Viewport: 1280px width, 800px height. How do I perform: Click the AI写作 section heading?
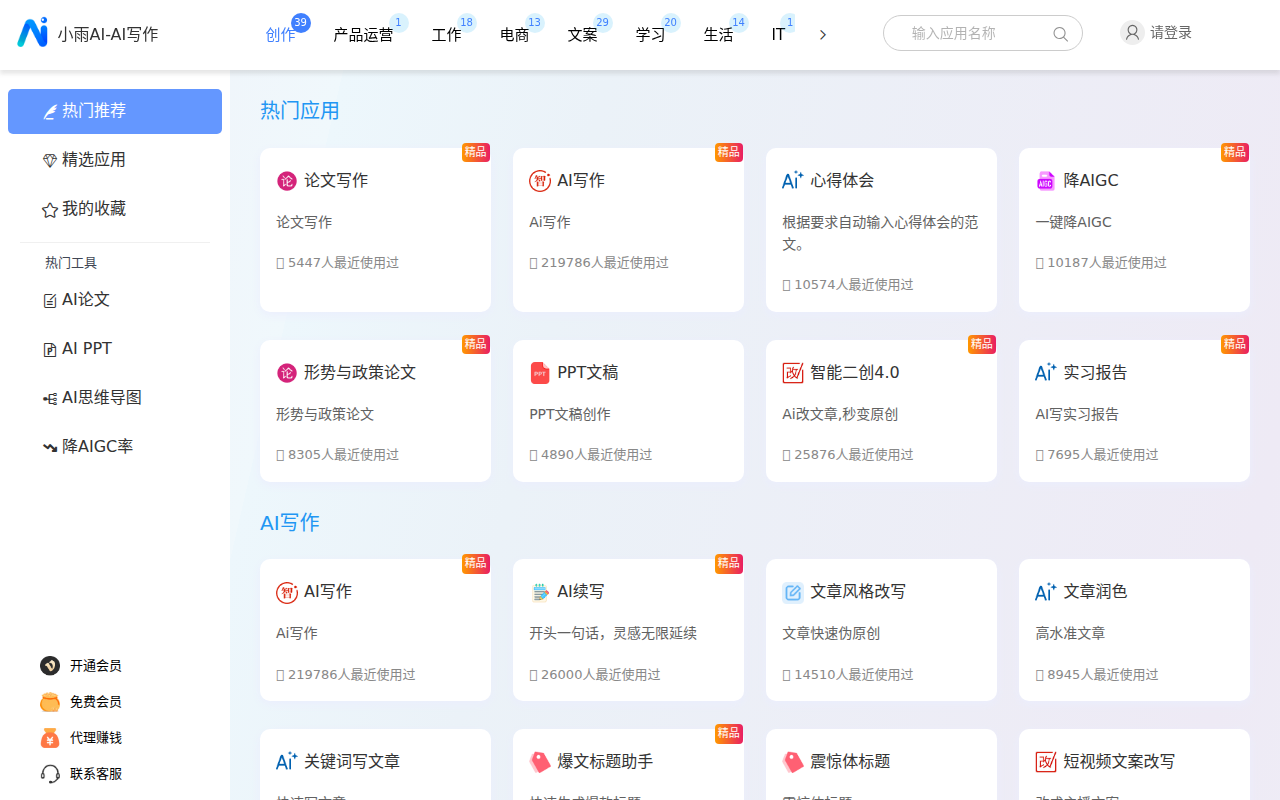pyautogui.click(x=290, y=522)
